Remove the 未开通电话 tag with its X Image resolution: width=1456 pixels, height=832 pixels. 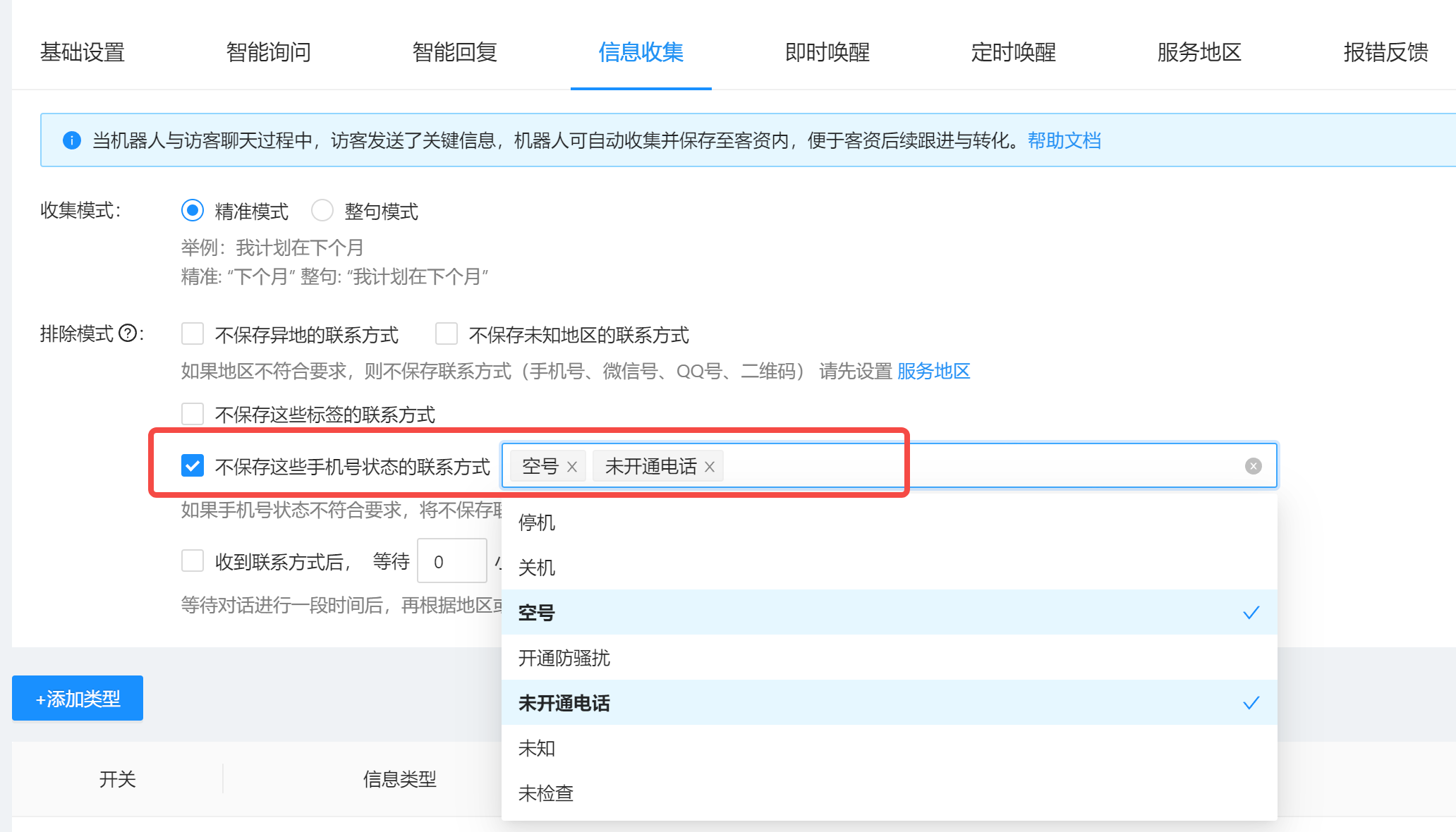pyautogui.click(x=710, y=467)
